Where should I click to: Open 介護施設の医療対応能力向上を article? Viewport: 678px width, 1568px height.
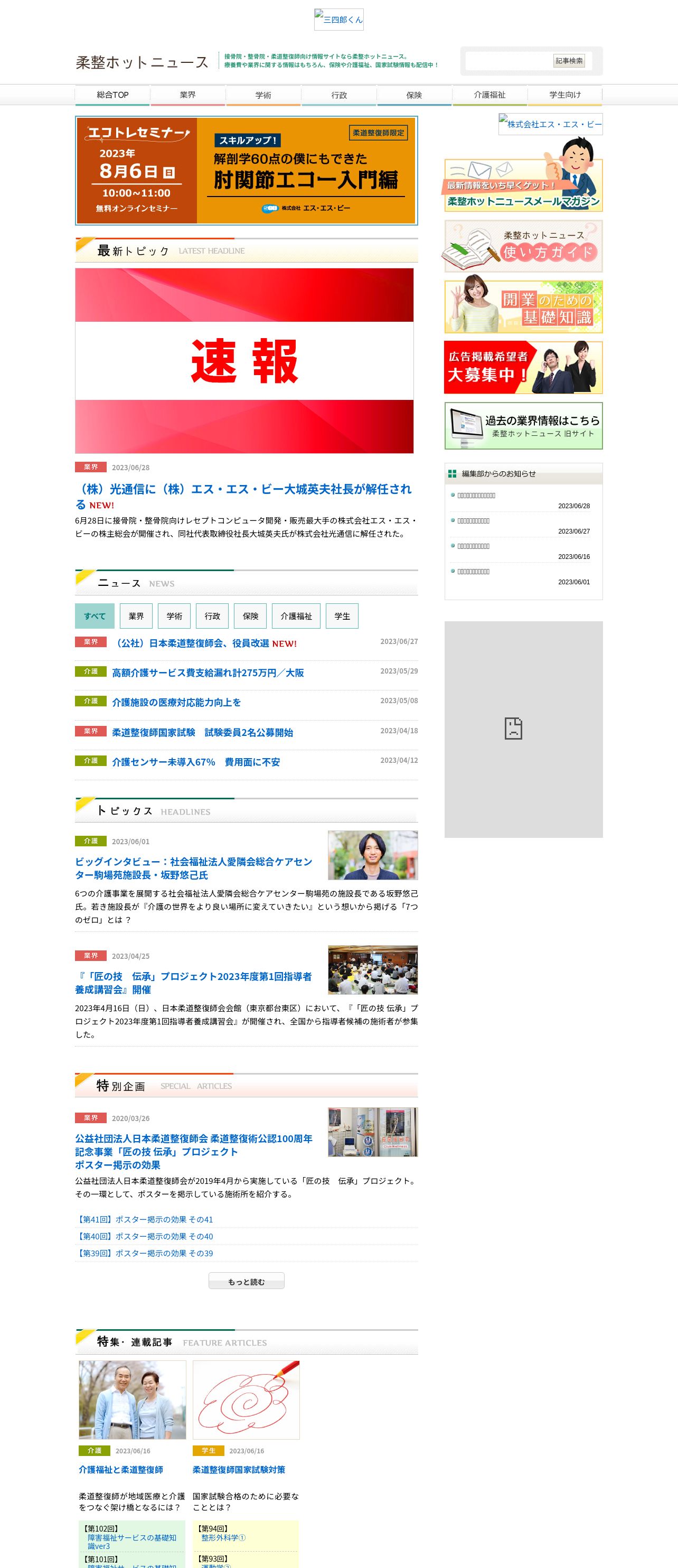tap(176, 702)
